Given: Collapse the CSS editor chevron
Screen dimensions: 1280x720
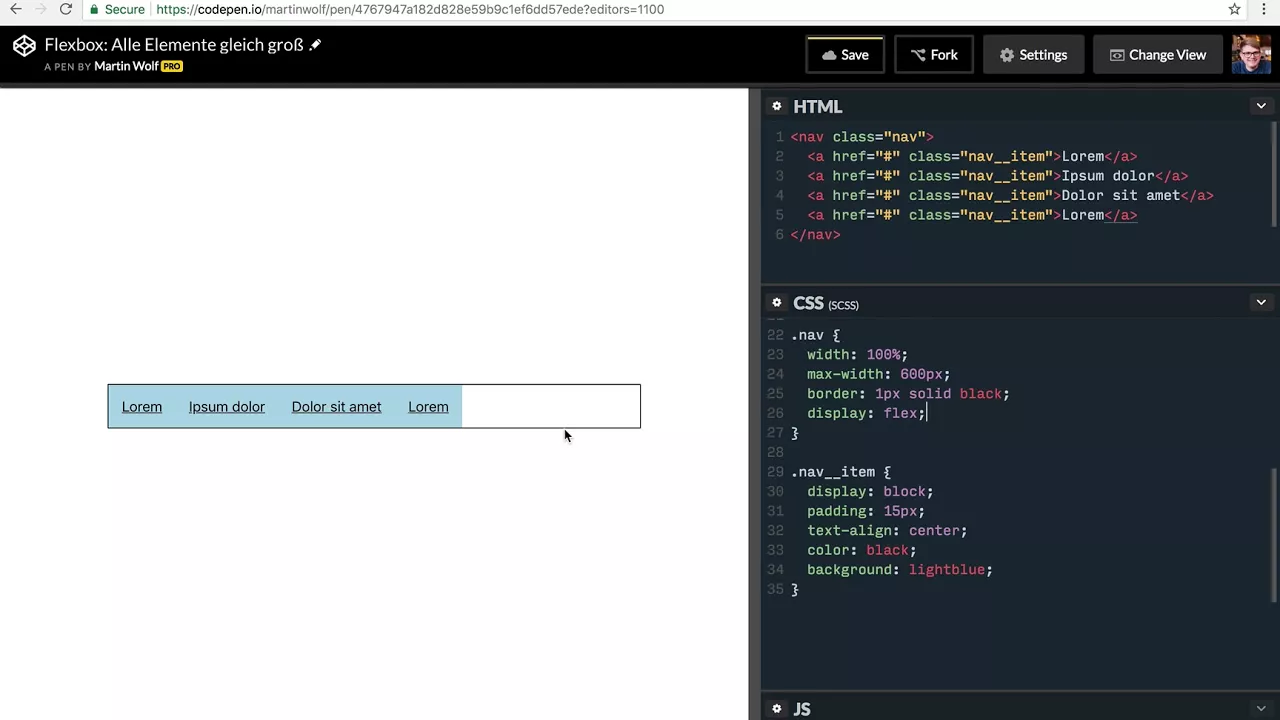Looking at the screenshot, I should tap(1261, 302).
